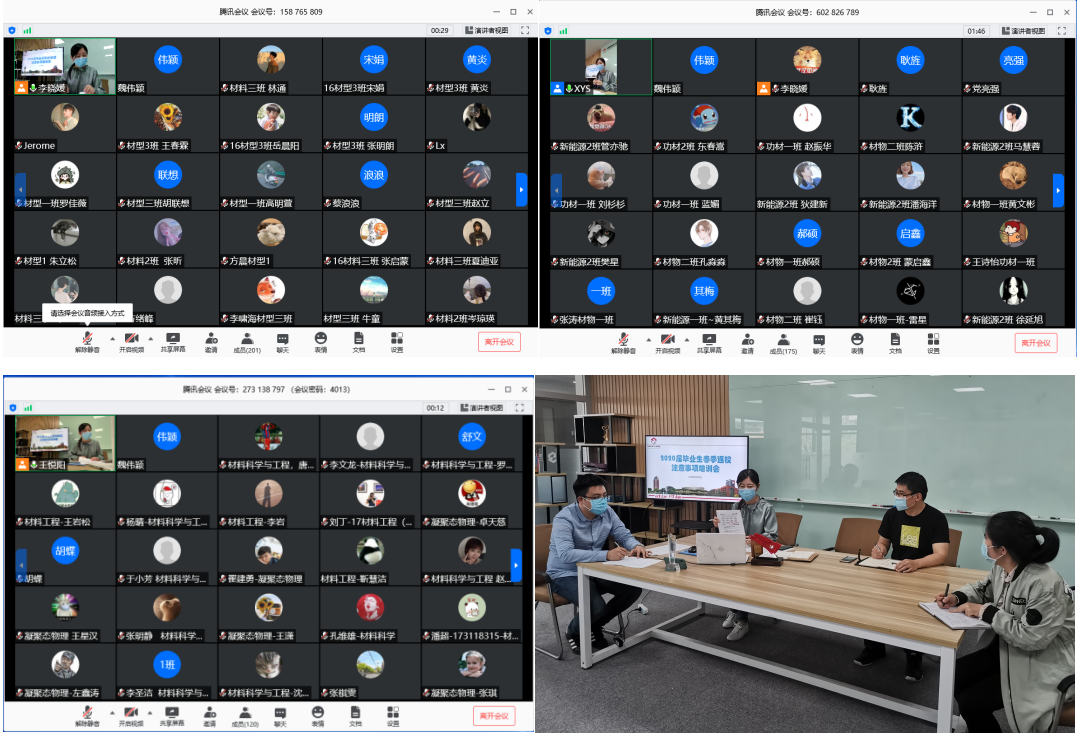1080x734 pixels.
Task: Open 表情 emoji picker in meeting 273 138 797
Action: pos(317,715)
